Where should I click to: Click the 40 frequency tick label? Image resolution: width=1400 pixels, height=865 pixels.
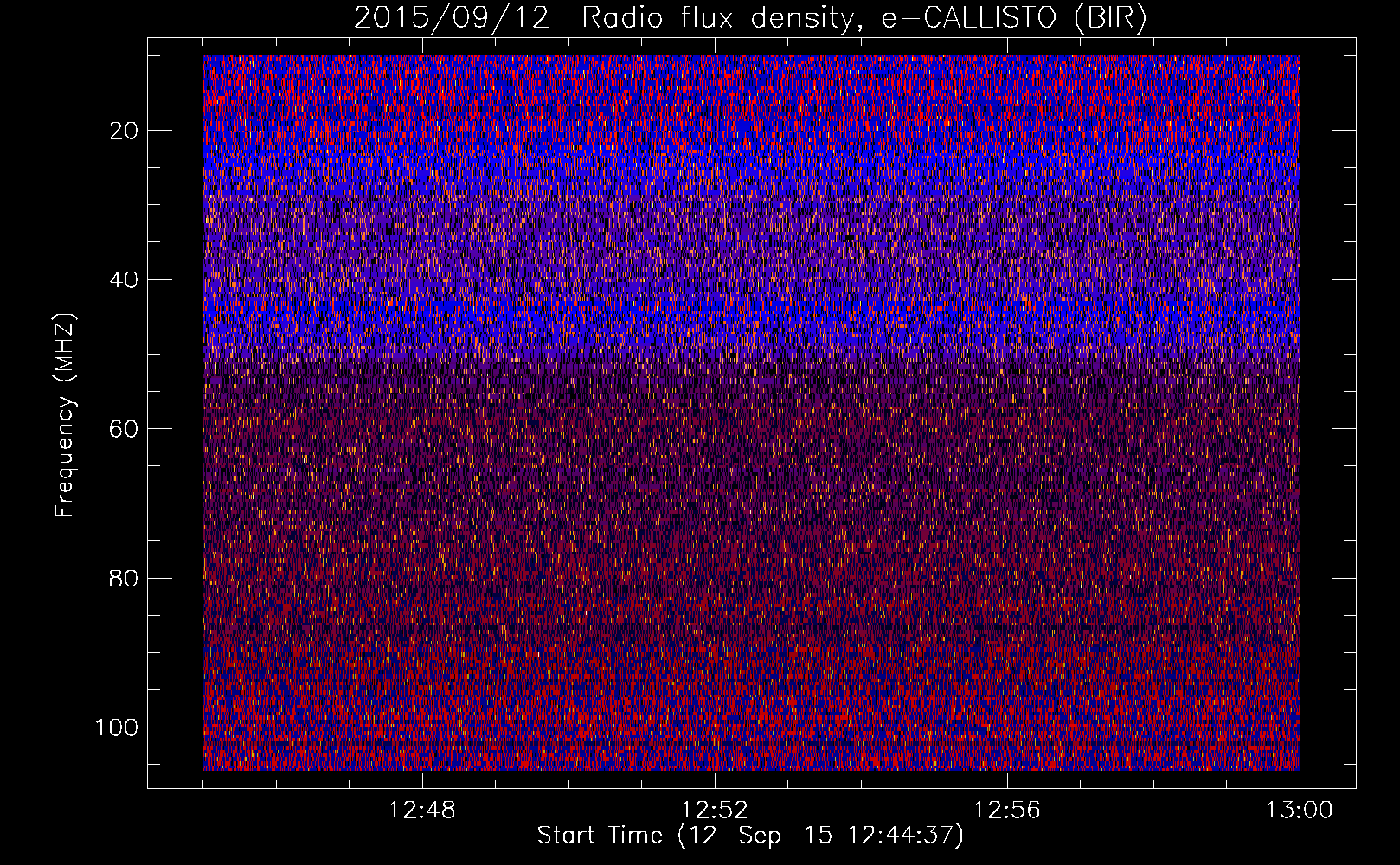pyautogui.click(x=125, y=280)
